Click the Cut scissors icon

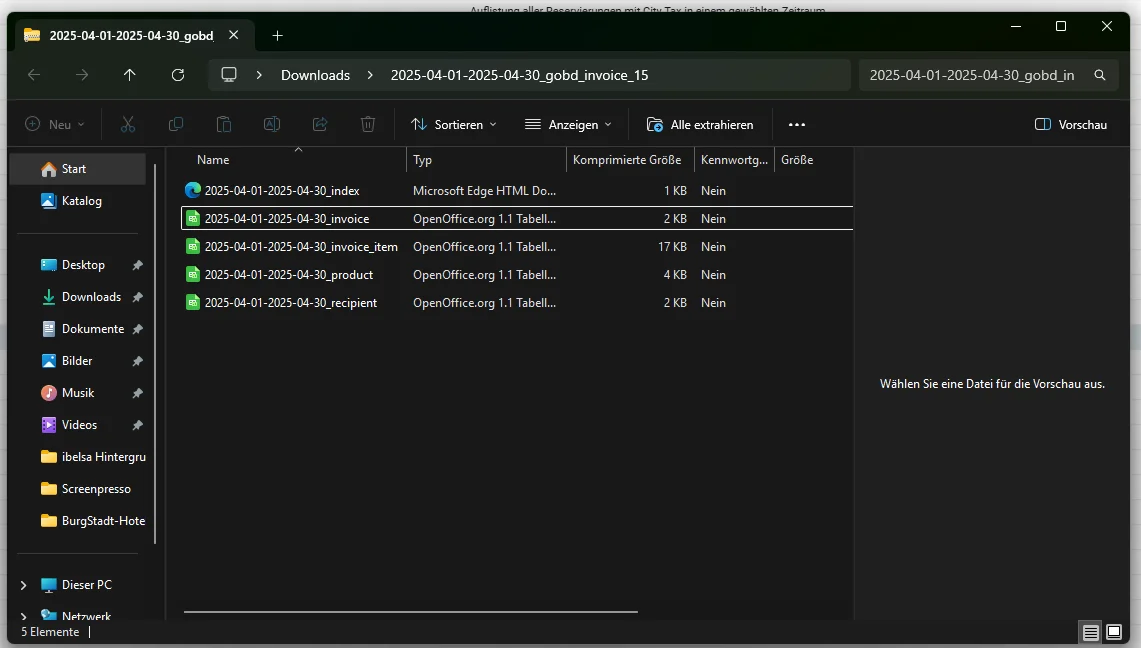click(x=128, y=124)
